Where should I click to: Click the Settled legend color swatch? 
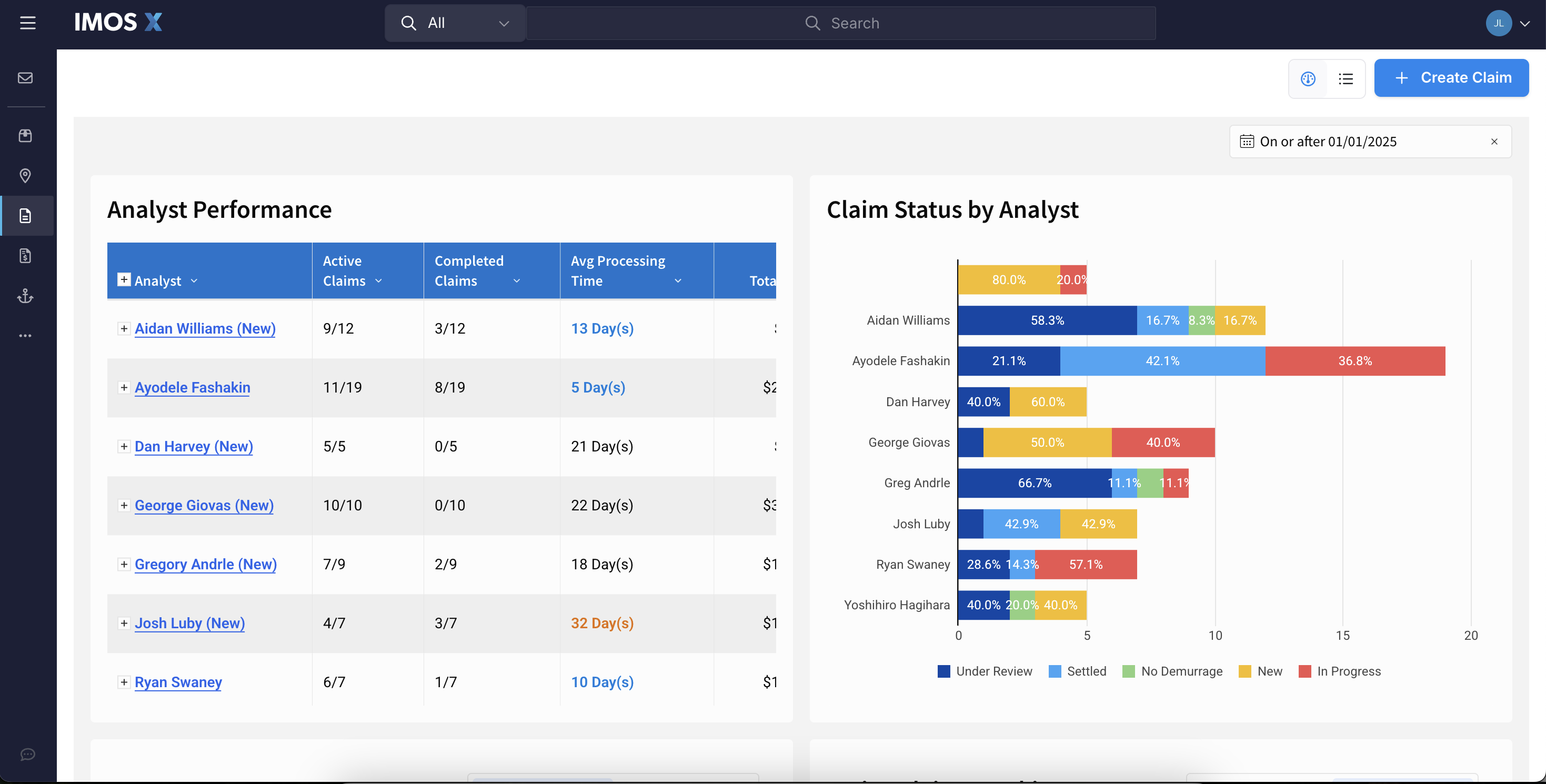1055,671
